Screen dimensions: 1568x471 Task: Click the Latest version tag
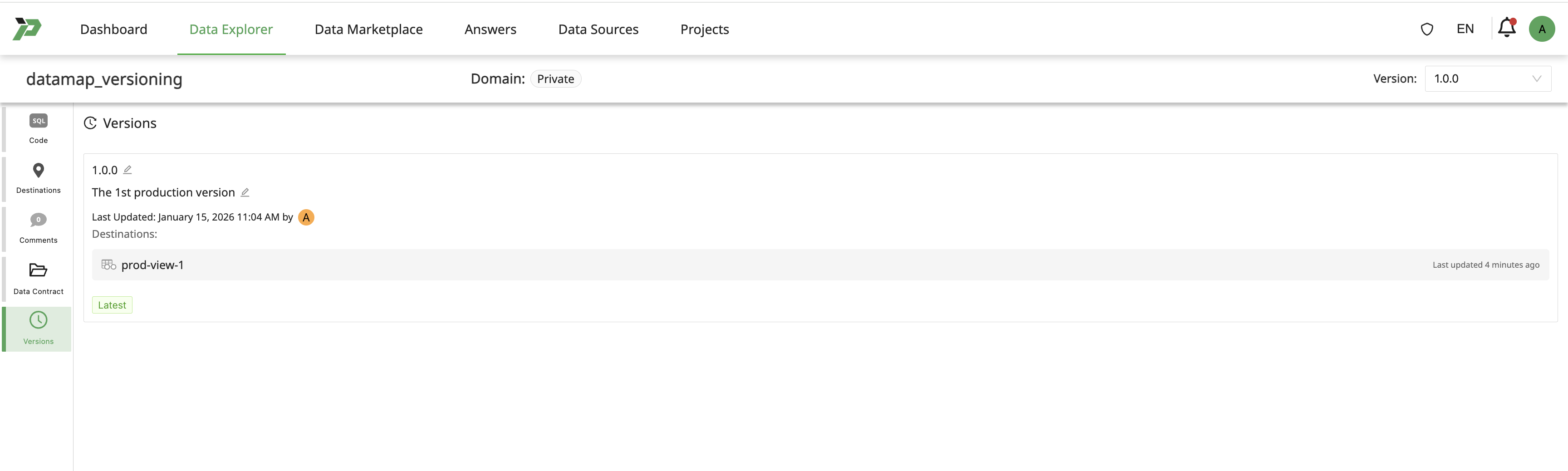pos(112,305)
